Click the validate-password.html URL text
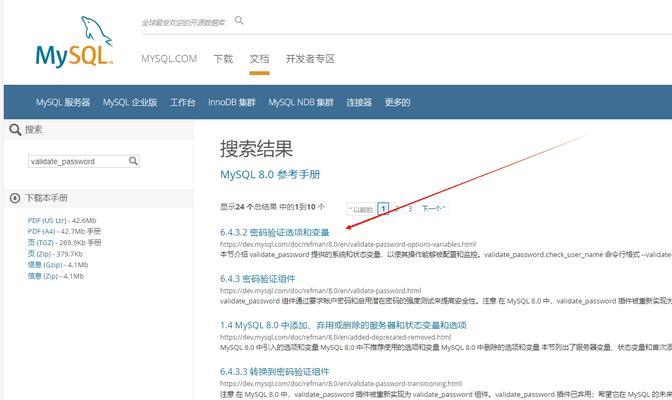Image resolution: width=672 pixels, height=400 pixels. coord(321,291)
